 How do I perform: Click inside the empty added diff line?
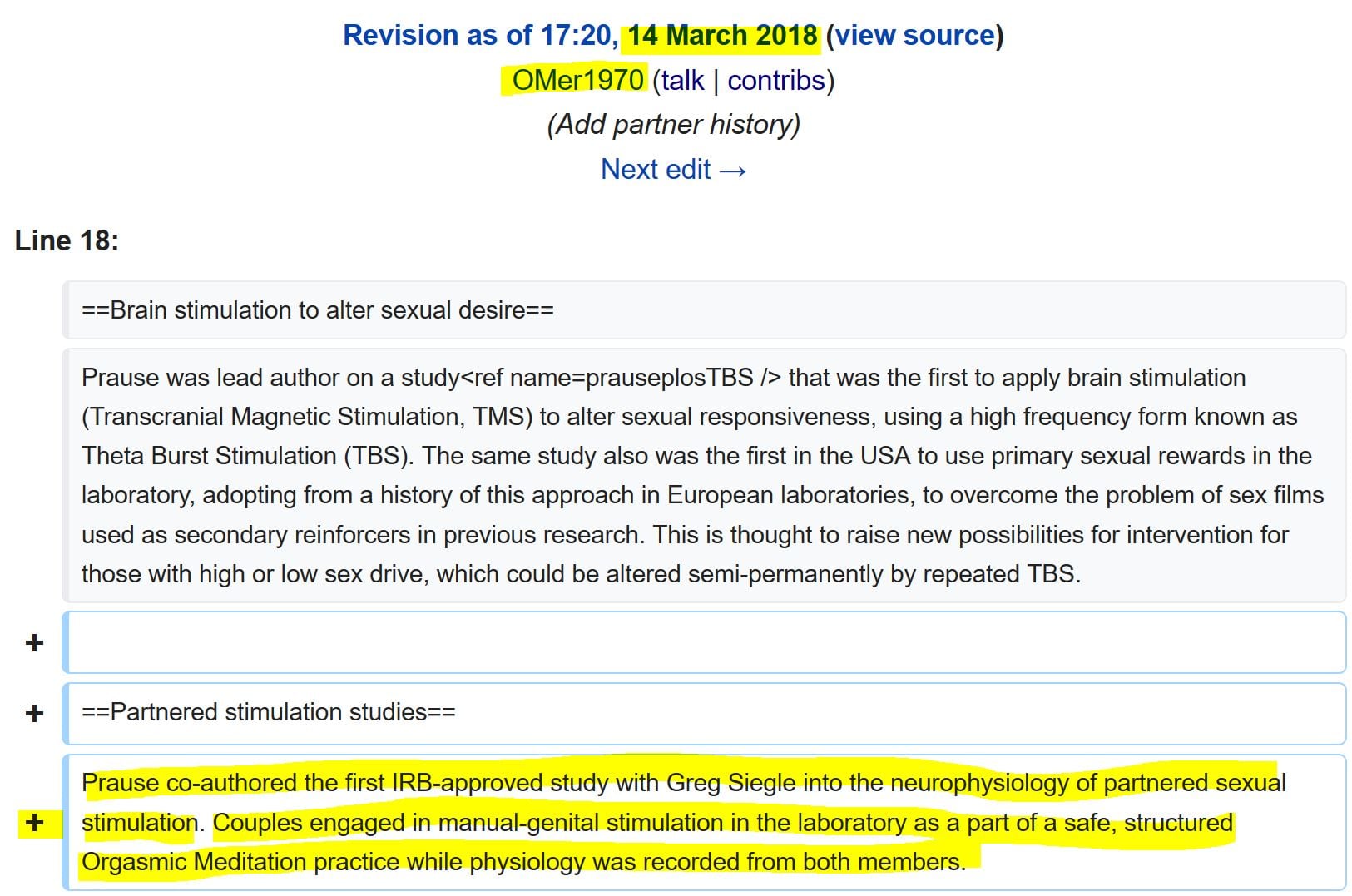(703, 643)
